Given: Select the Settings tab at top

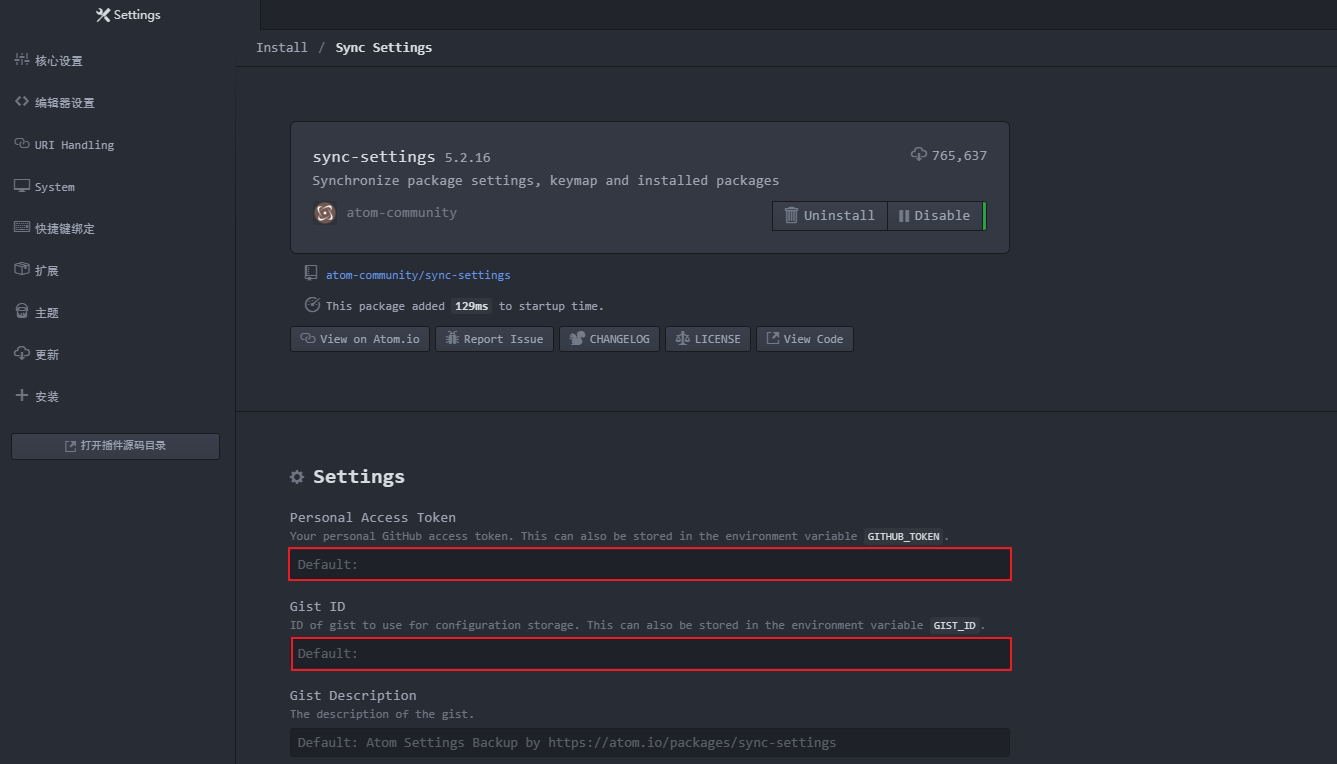Looking at the screenshot, I should tap(129, 15).
